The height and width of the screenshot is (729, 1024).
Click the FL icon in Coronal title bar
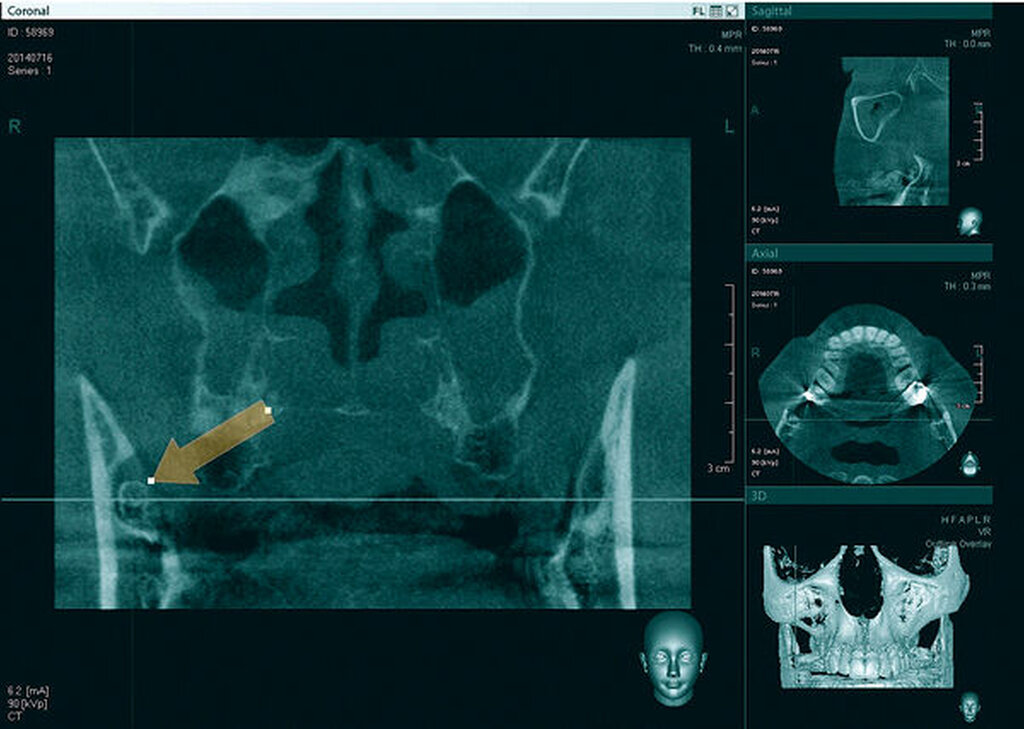[x=698, y=11]
